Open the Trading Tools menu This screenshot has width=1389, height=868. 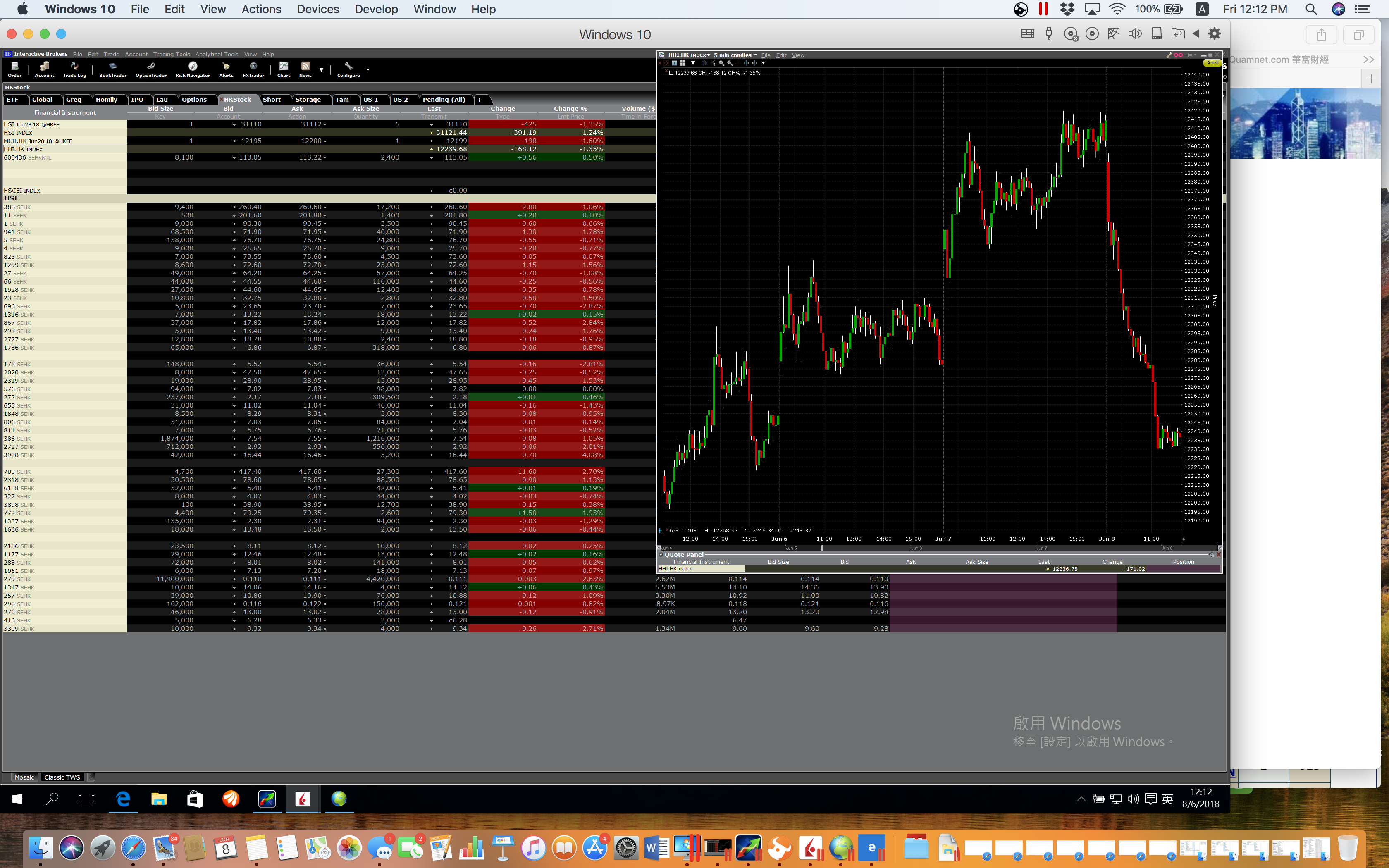click(x=171, y=55)
